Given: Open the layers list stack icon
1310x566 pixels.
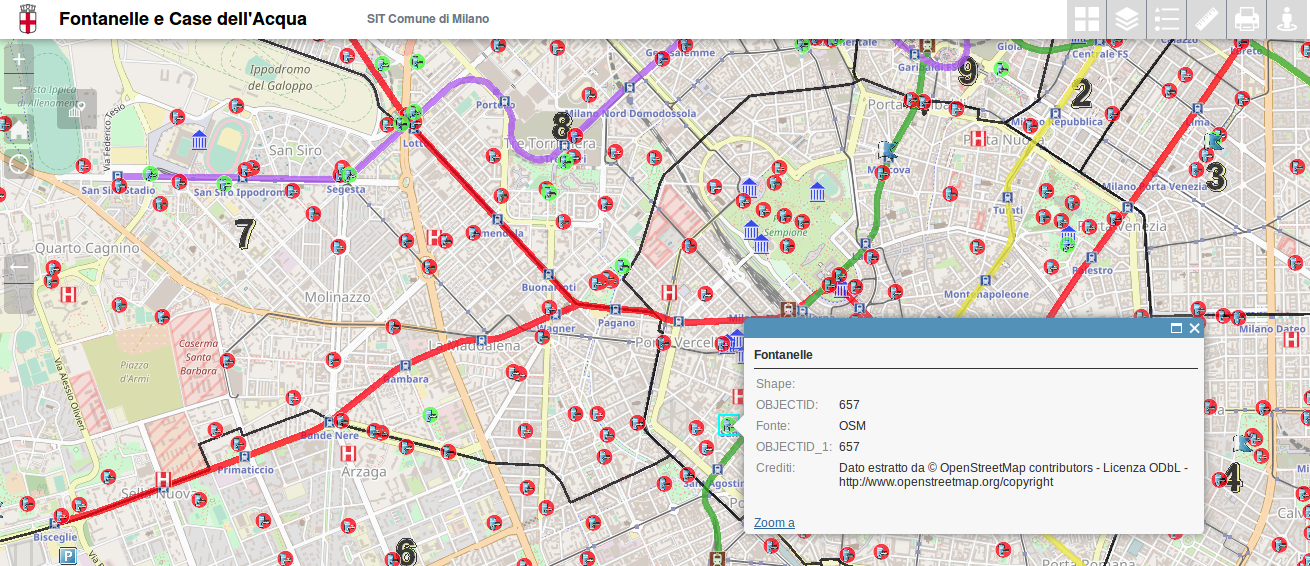Looking at the screenshot, I should coord(1127,19).
